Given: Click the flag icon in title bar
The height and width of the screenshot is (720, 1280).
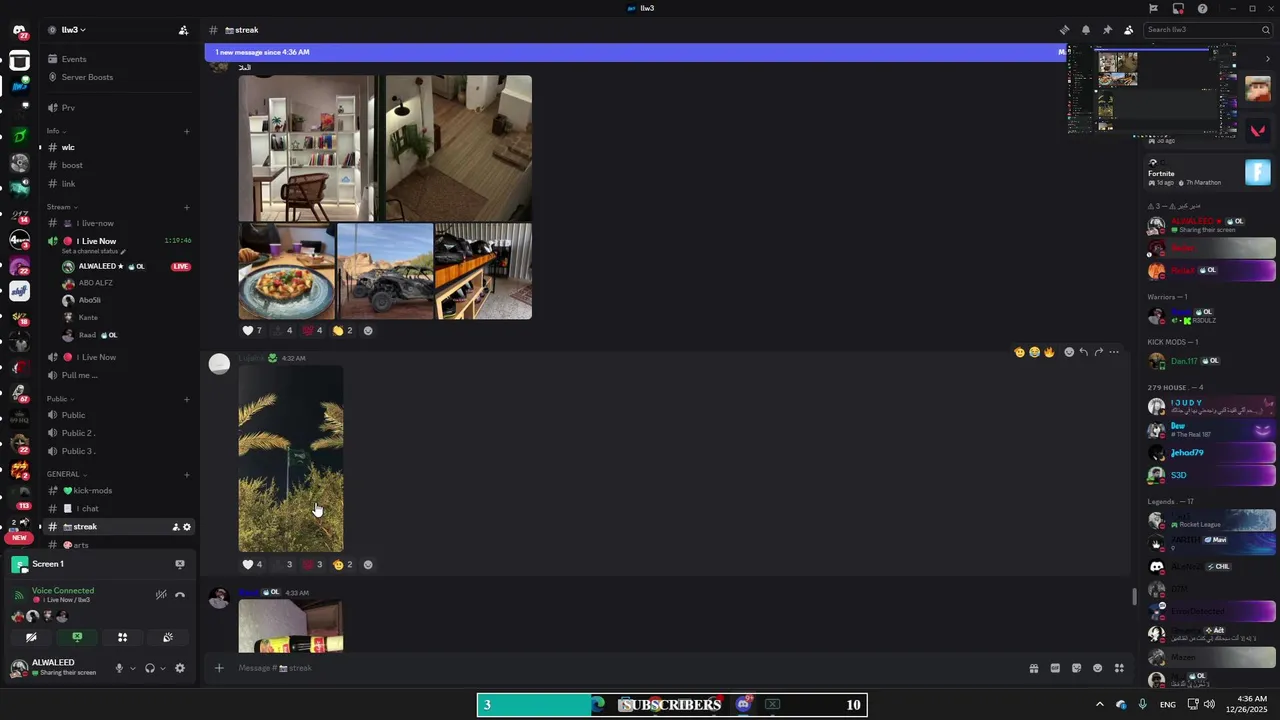Looking at the screenshot, I should (x=1154, y=8).
